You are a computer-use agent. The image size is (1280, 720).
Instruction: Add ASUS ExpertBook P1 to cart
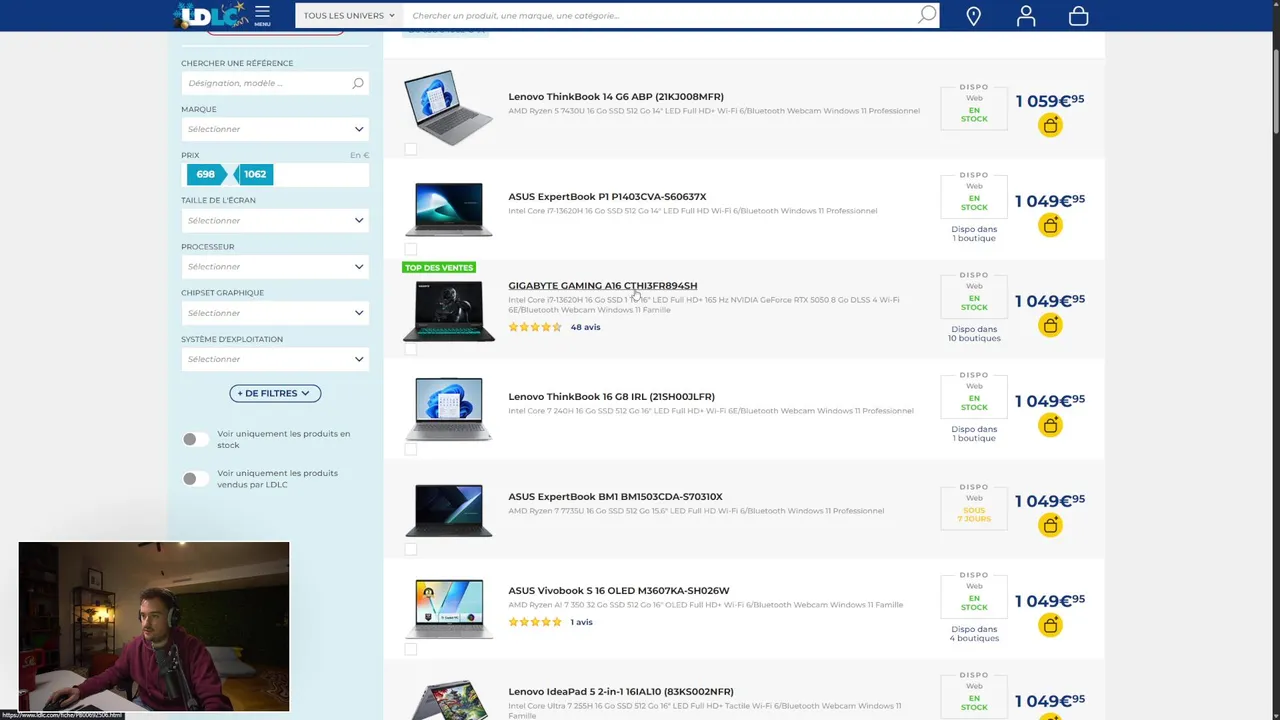(x=1050, y=225)
